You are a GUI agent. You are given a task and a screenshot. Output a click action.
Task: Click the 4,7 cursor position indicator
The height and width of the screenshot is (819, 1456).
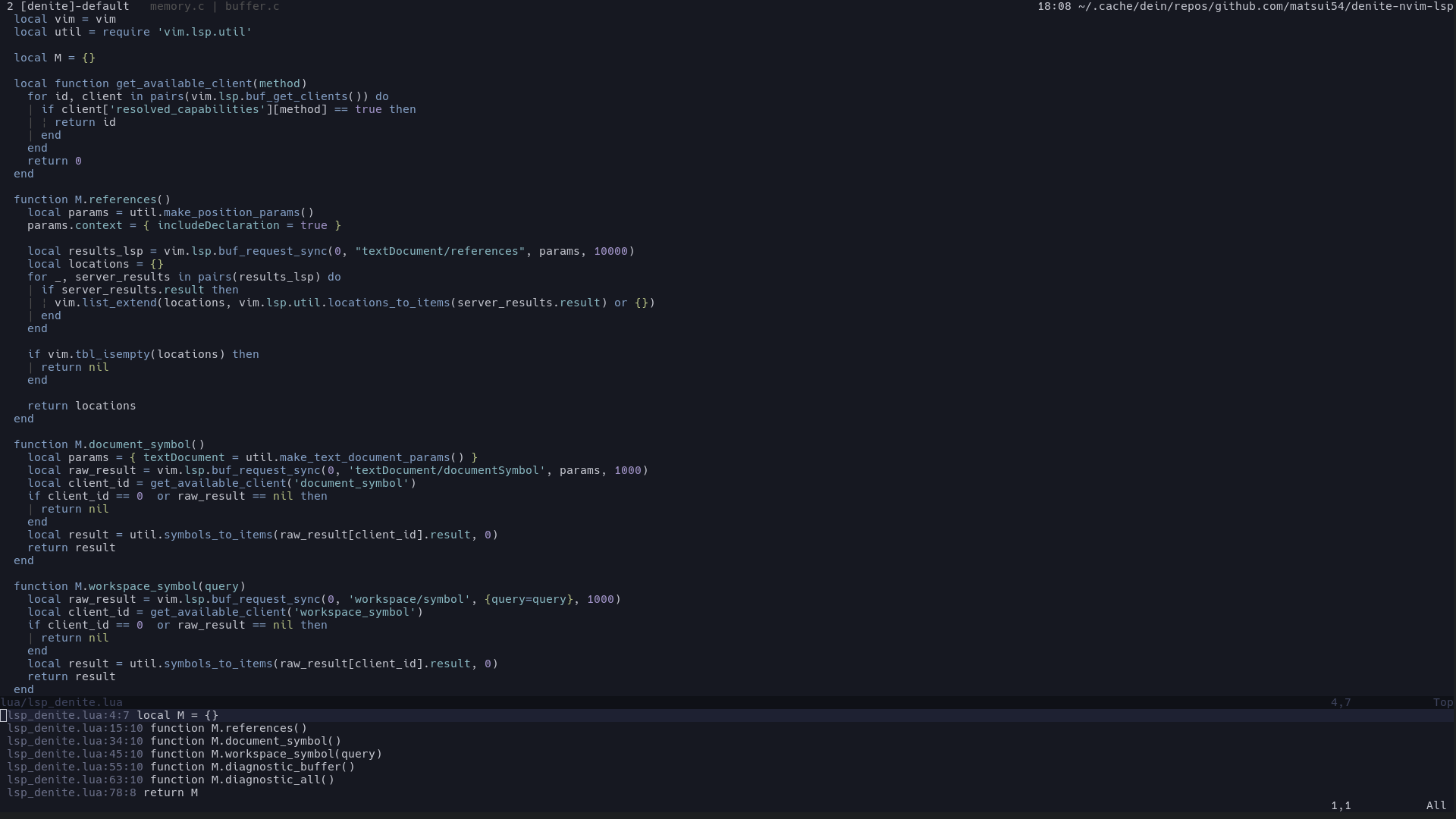pyautogui.click(x=1341, y=702)
